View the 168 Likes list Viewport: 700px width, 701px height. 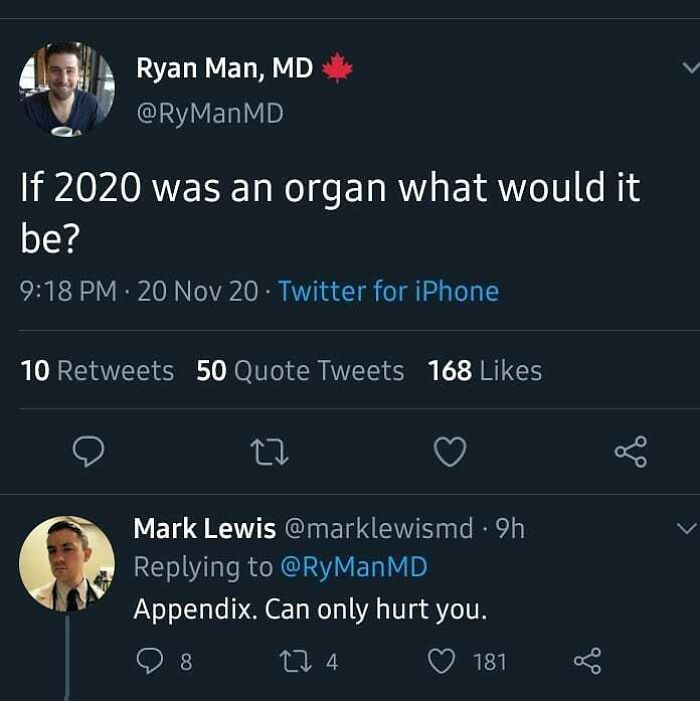tap(485, 371)
